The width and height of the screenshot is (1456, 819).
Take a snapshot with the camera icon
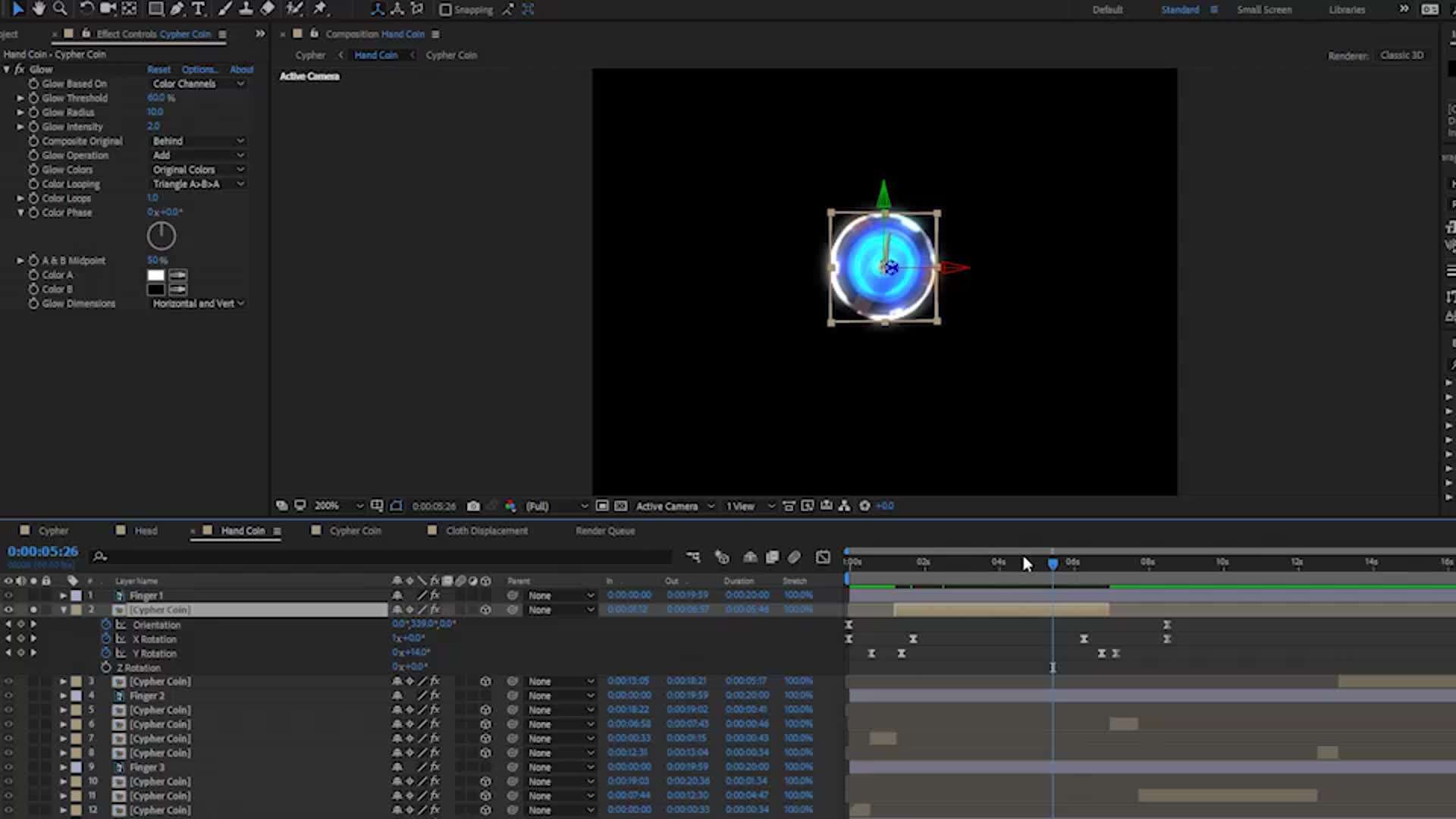pos(473,506)
